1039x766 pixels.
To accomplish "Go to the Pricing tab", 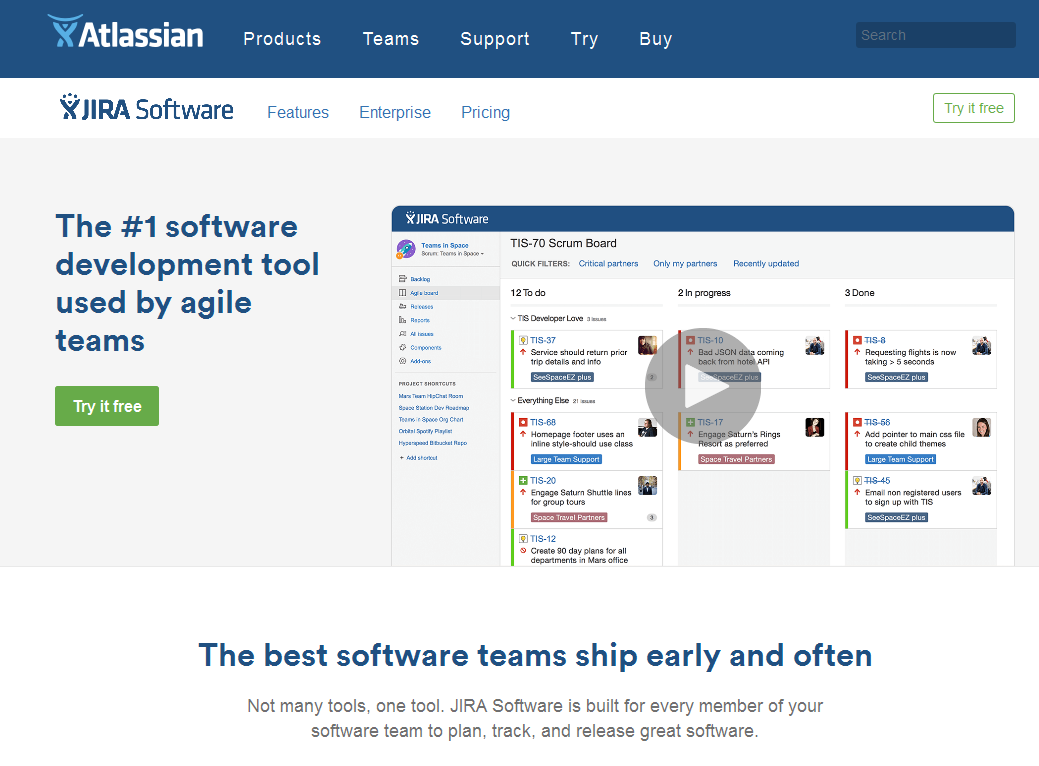I will (485, 112).
